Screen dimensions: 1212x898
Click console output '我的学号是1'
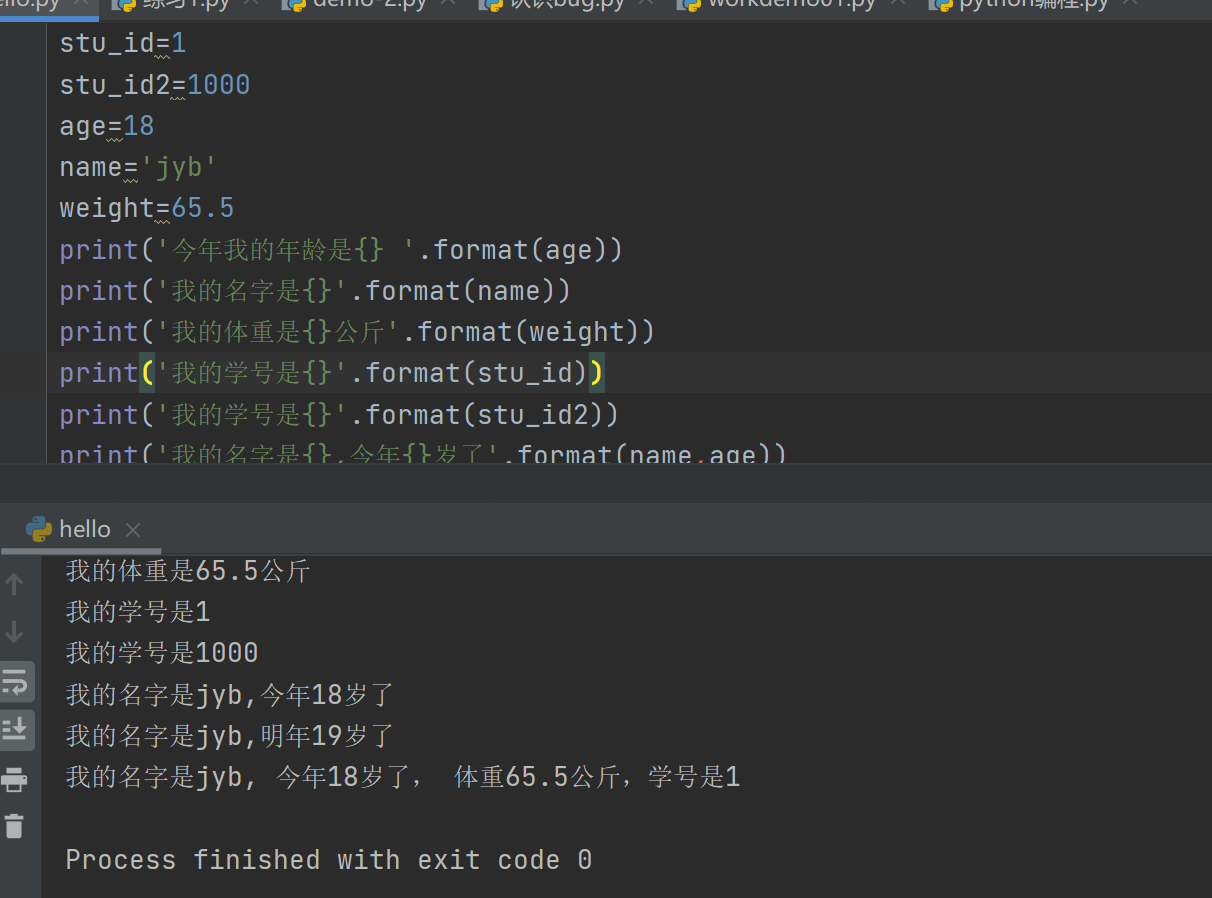[138, 612]
